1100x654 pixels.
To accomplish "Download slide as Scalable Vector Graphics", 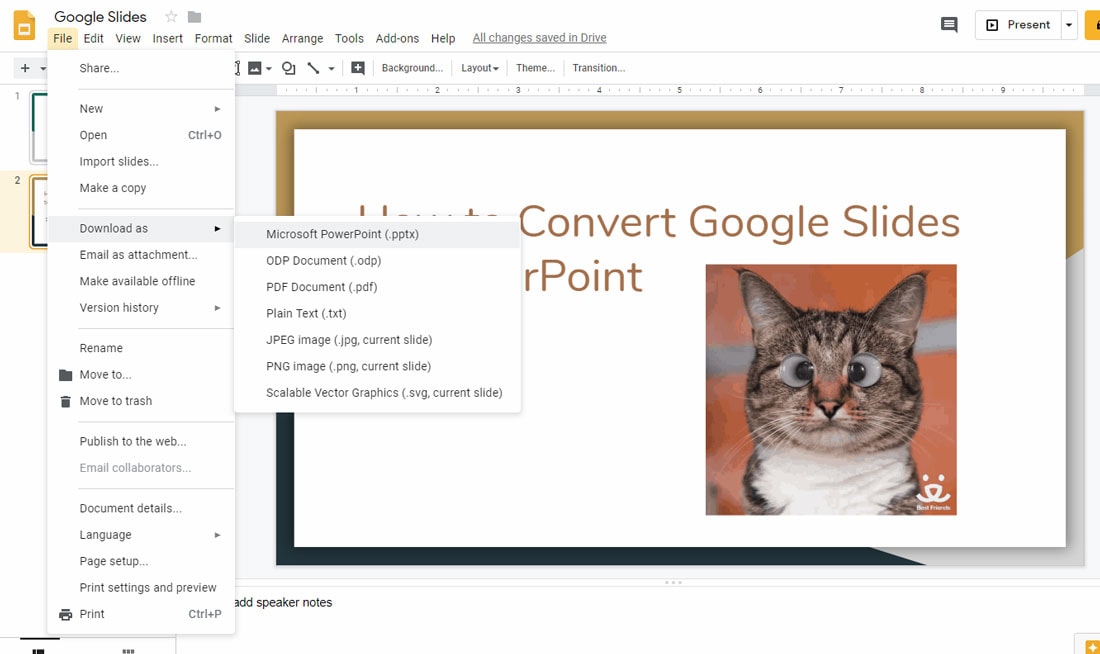I will click(377, 393).
